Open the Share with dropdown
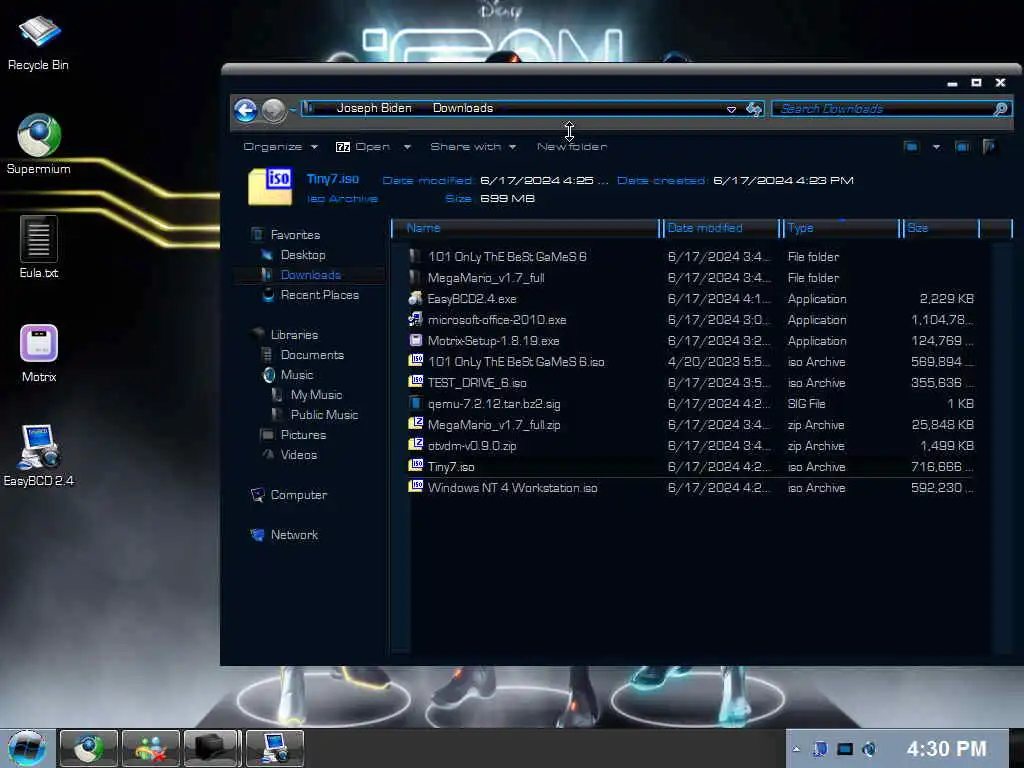1024x768 pixels. 473,147
